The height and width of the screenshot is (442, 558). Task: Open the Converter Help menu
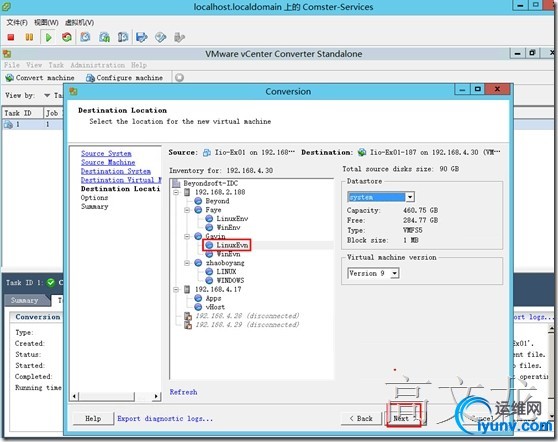pyautogui.click(x=139, y=65)
